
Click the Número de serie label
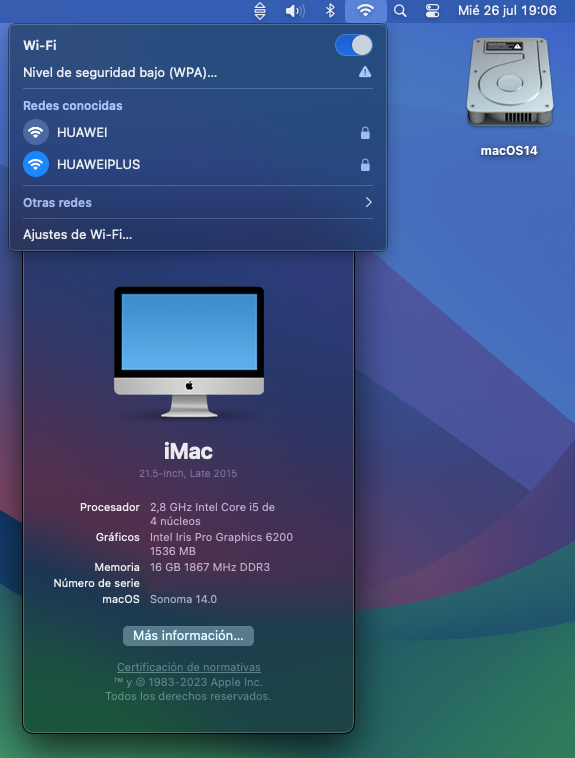pos(96,583)
